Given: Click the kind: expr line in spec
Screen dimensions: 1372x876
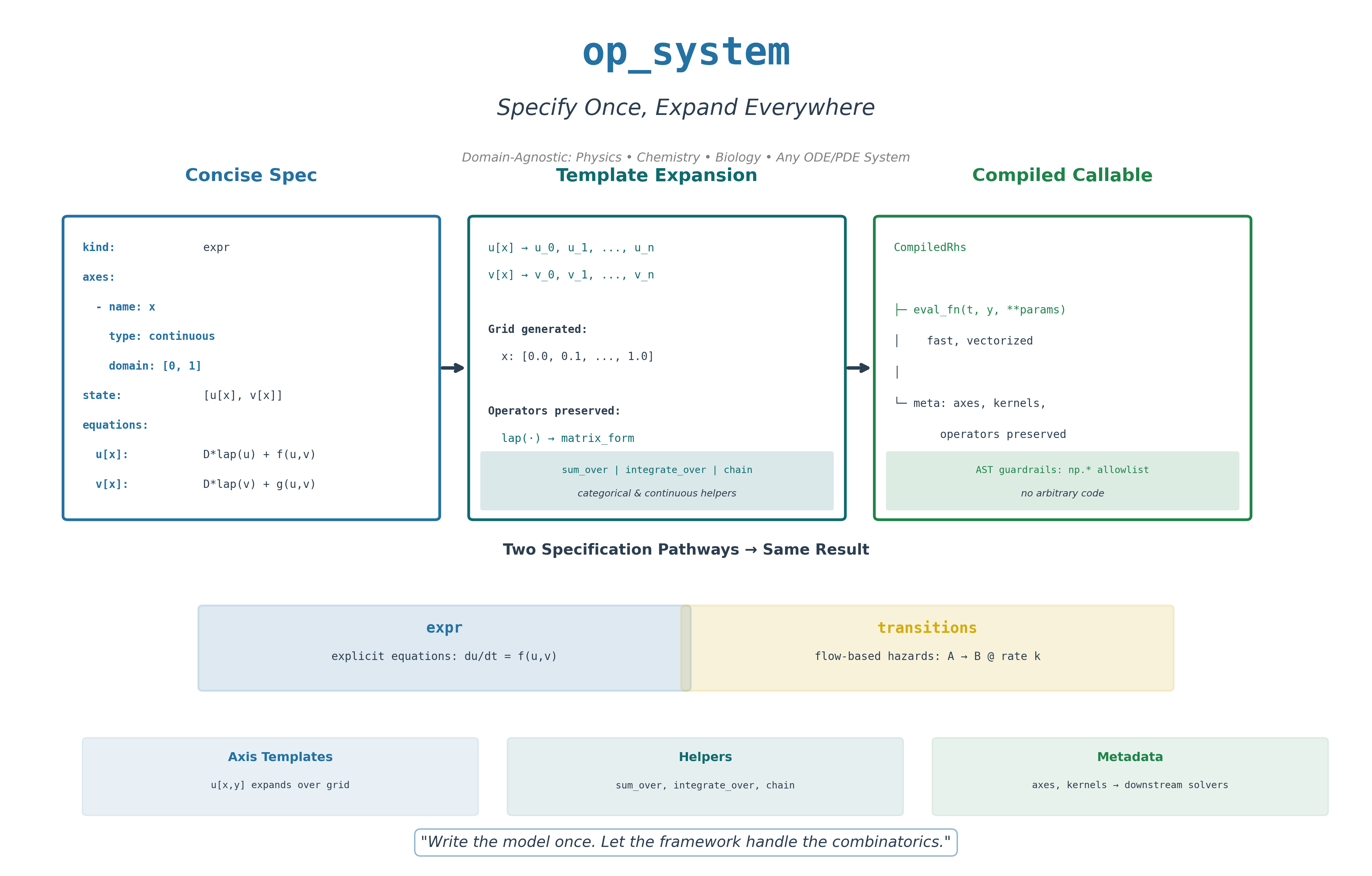Looking at the screenshot, I should [x=156, y=247].
